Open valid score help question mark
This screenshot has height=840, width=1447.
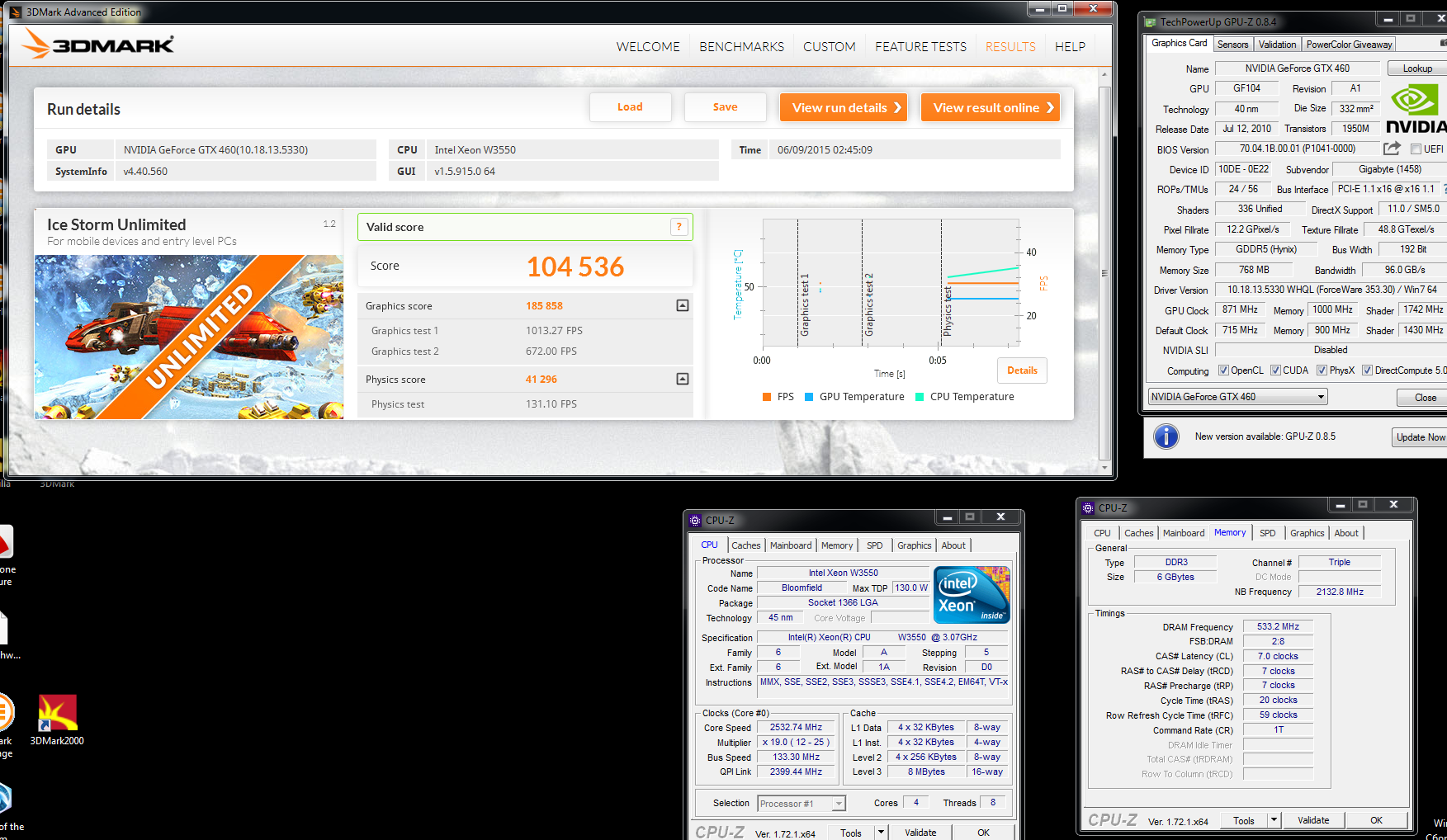[679, 227]
